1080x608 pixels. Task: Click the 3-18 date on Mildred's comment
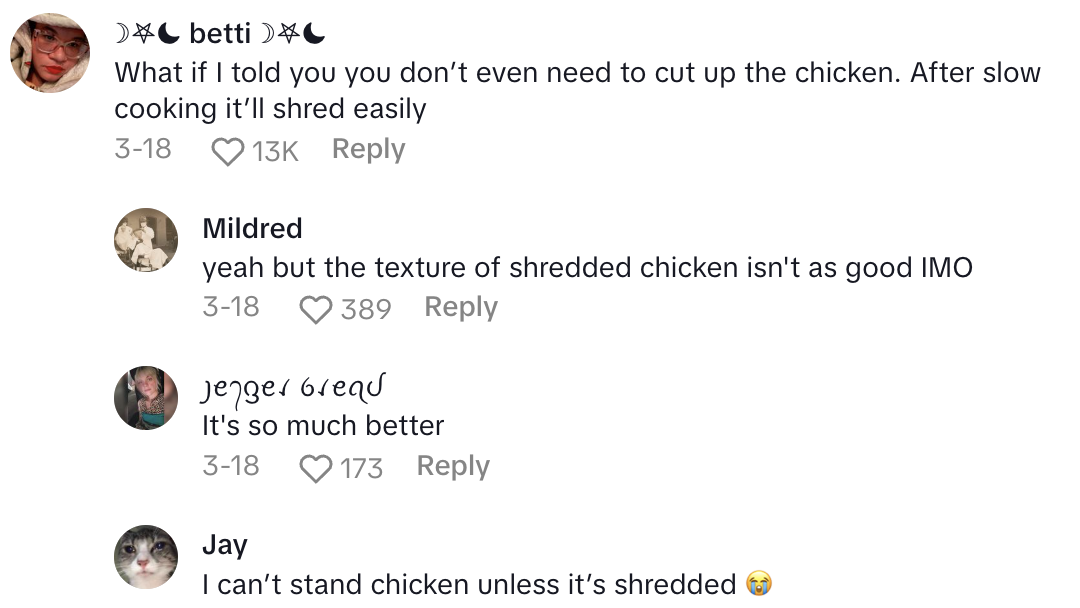click(230, 307)
